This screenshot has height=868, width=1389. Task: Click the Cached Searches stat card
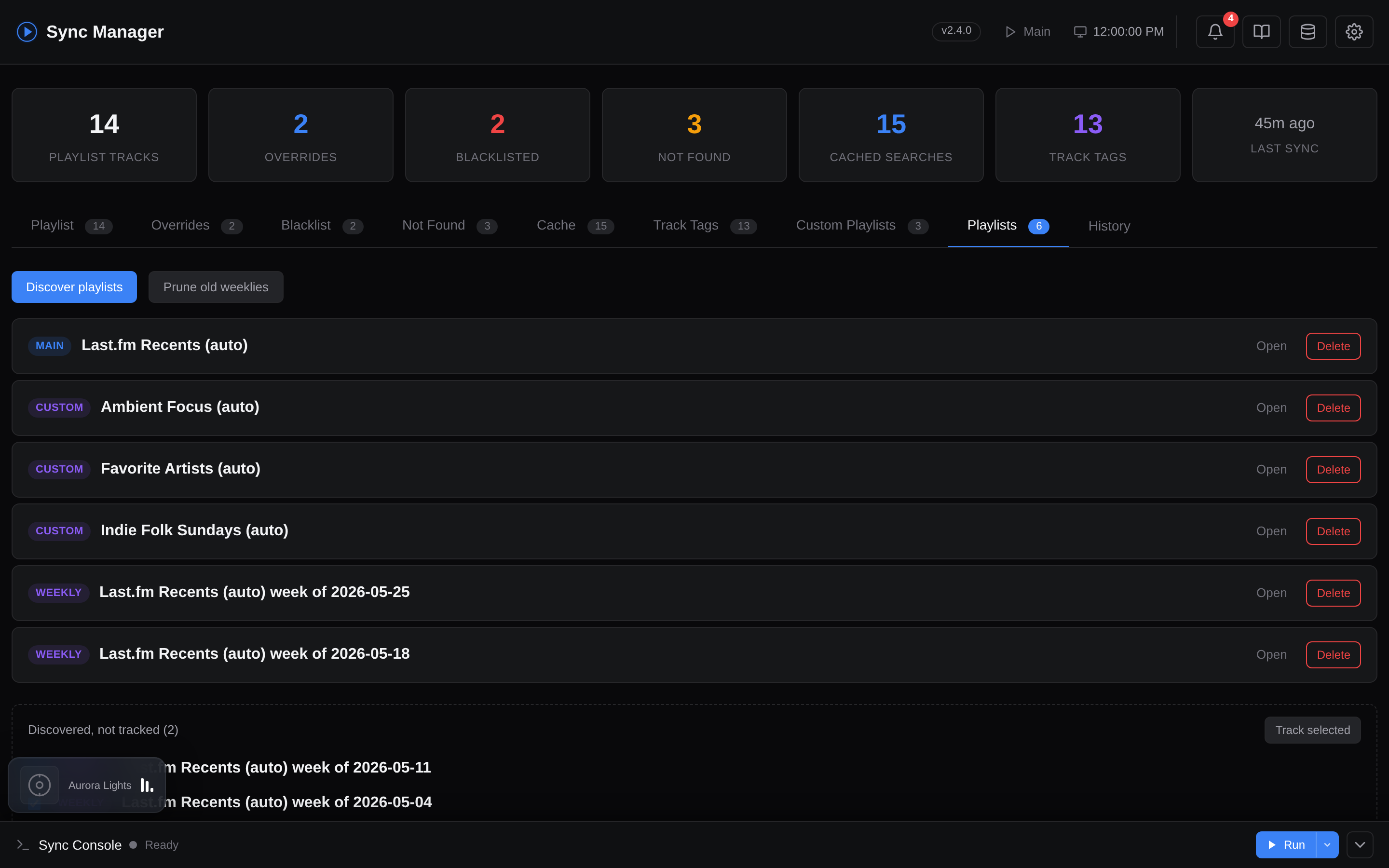891,135
